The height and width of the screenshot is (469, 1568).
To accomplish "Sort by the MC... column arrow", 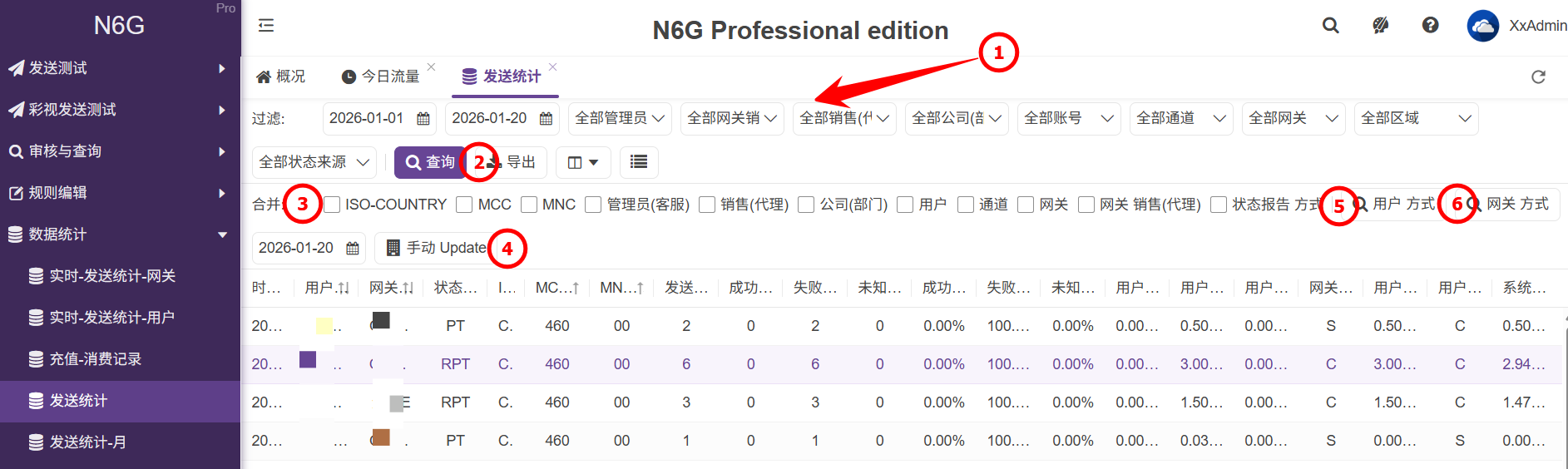I will 576,288.
